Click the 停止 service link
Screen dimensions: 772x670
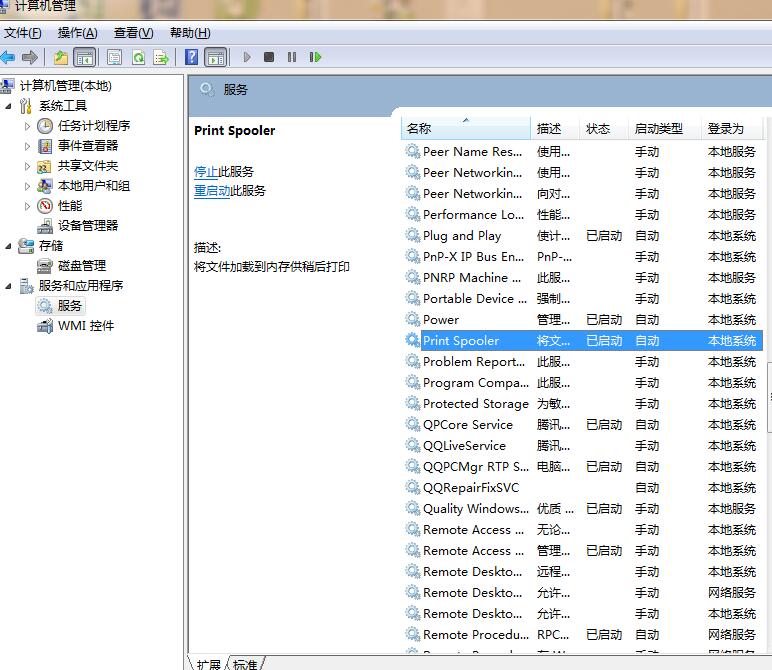point(206,172)
